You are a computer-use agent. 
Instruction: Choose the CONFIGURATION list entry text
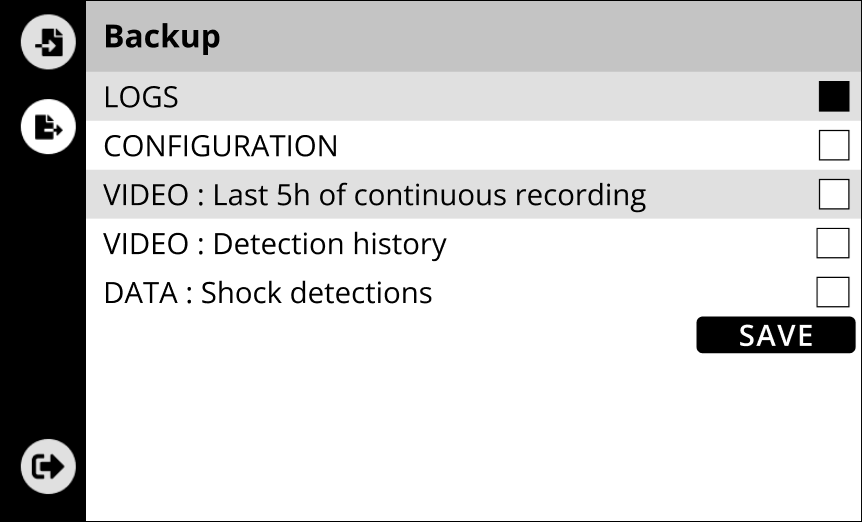[x=221, y=146]
